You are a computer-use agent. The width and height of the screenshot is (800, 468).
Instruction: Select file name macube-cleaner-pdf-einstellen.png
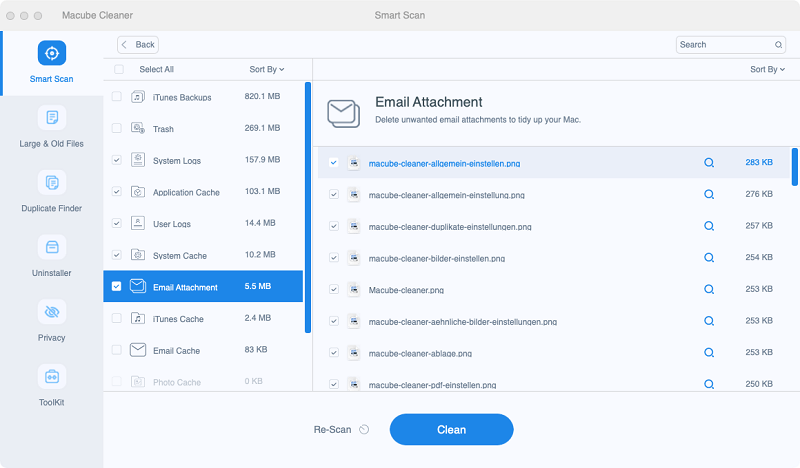point(432,385)
